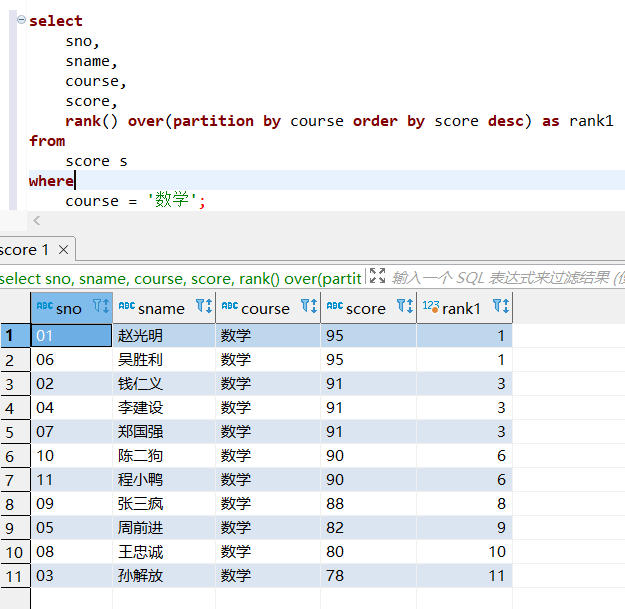Select the rank1 column header
This screenshot has height=609, width=625.
coord(464,308)
